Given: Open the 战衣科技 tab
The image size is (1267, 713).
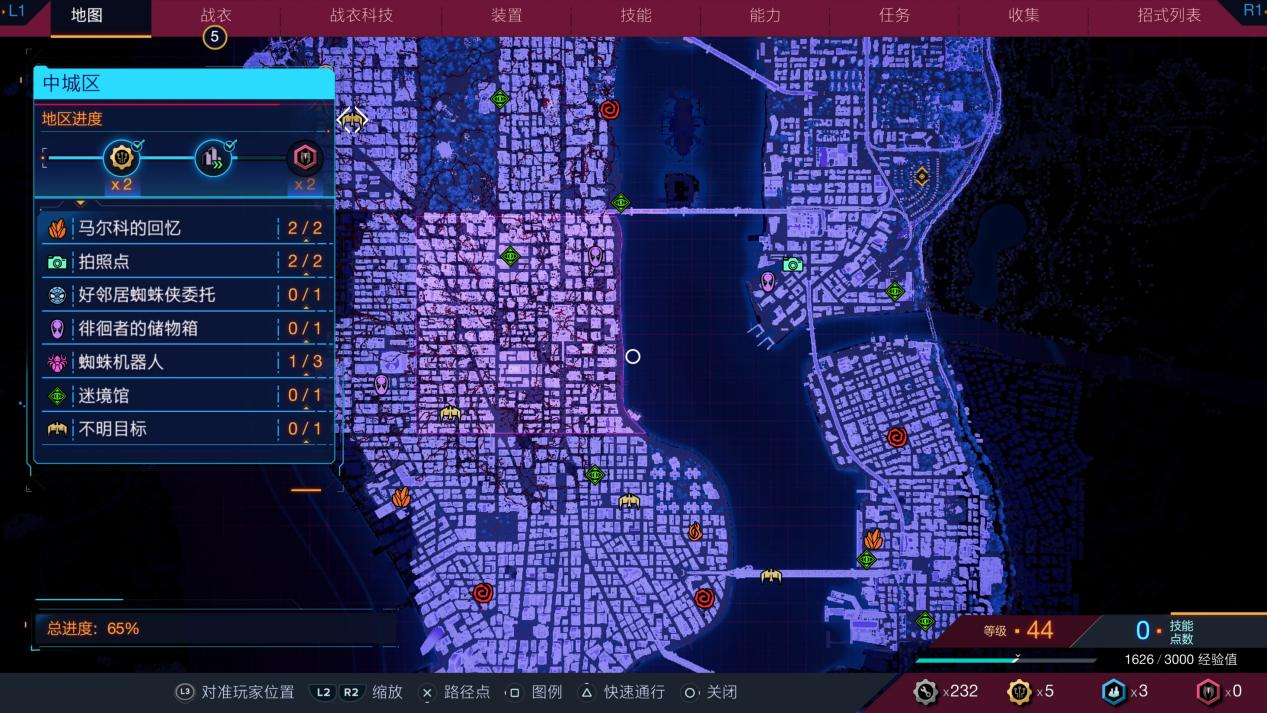Looking at the screenshot, I should click(361, 15).
